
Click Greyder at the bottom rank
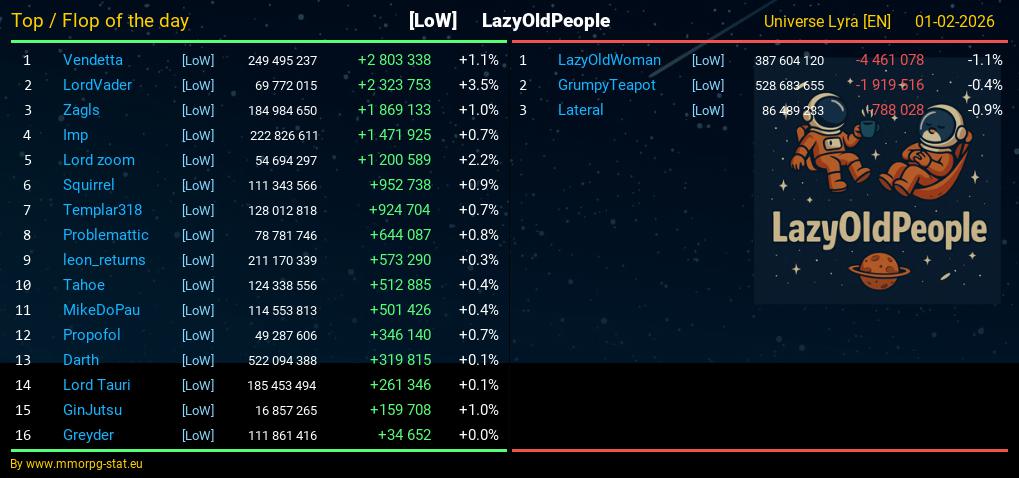coord(88,435)
